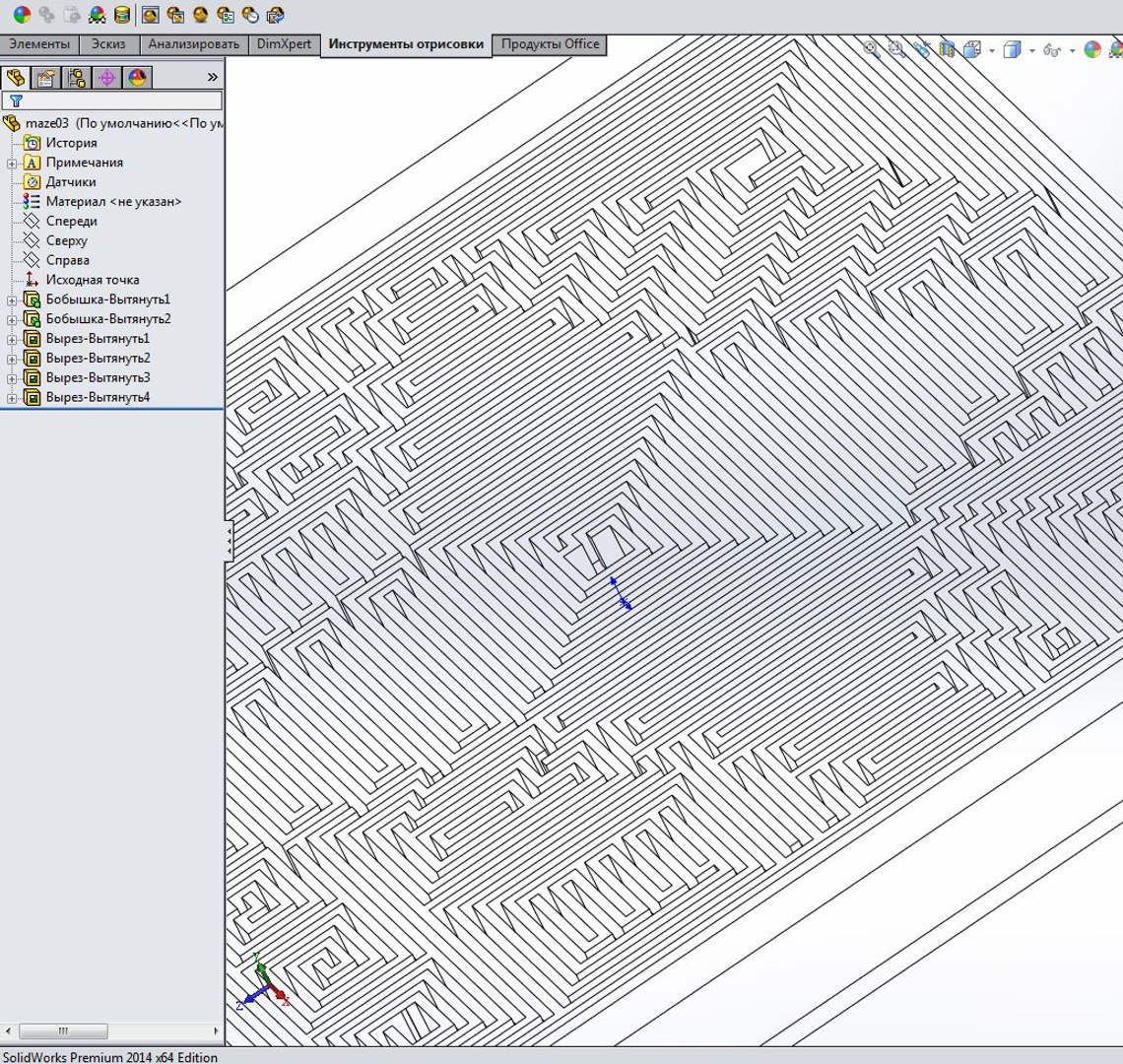Select the maze03 root part item

[113, 123]
